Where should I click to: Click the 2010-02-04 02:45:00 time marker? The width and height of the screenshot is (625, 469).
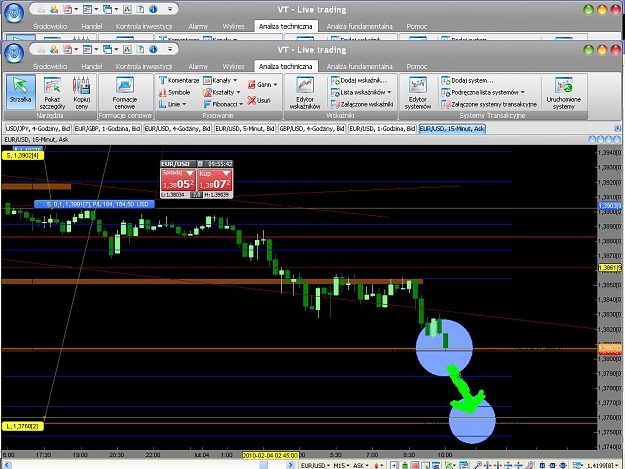[x=270, y=455]
